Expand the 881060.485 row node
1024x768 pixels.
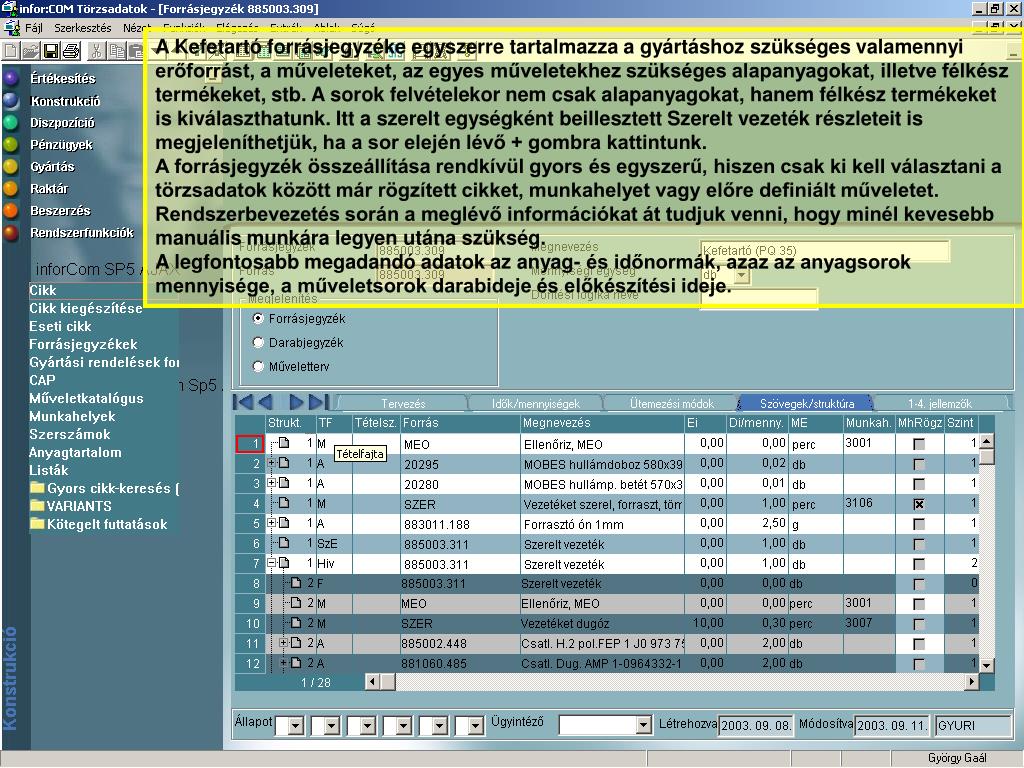point(283,663)
